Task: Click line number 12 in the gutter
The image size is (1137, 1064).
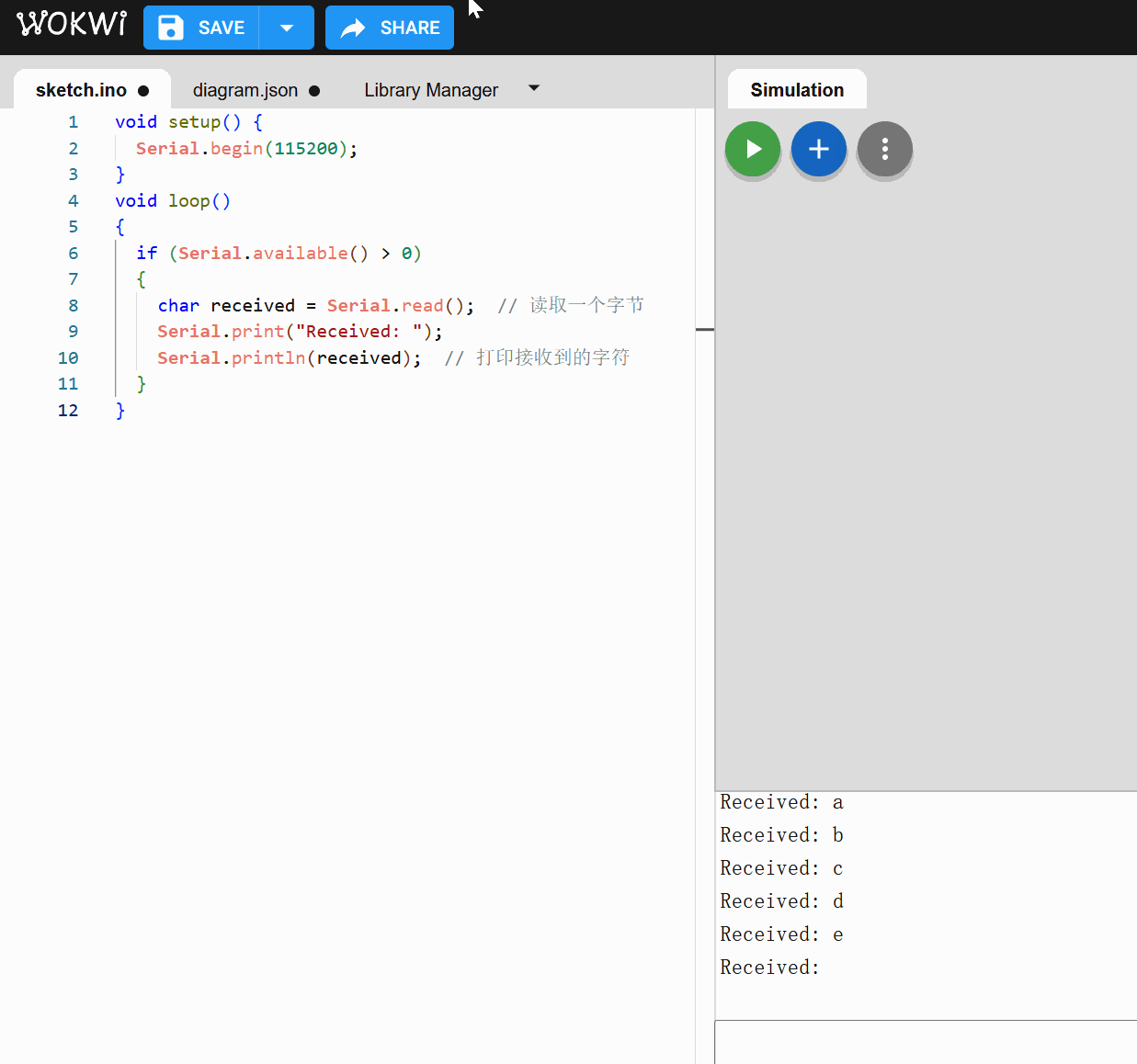Action: 68,411
